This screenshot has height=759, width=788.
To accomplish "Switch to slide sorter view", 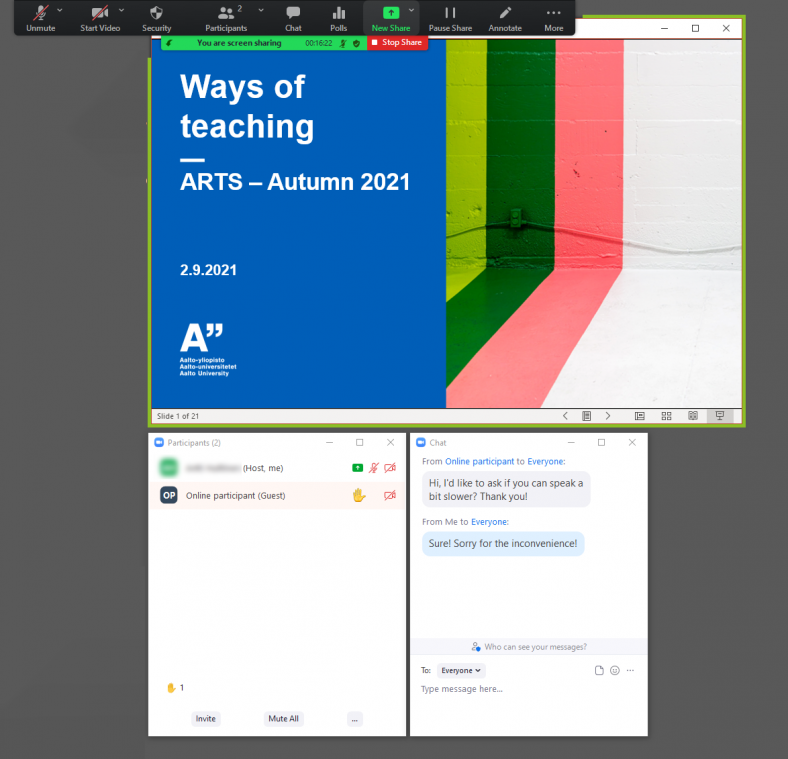I will (666, 416).
